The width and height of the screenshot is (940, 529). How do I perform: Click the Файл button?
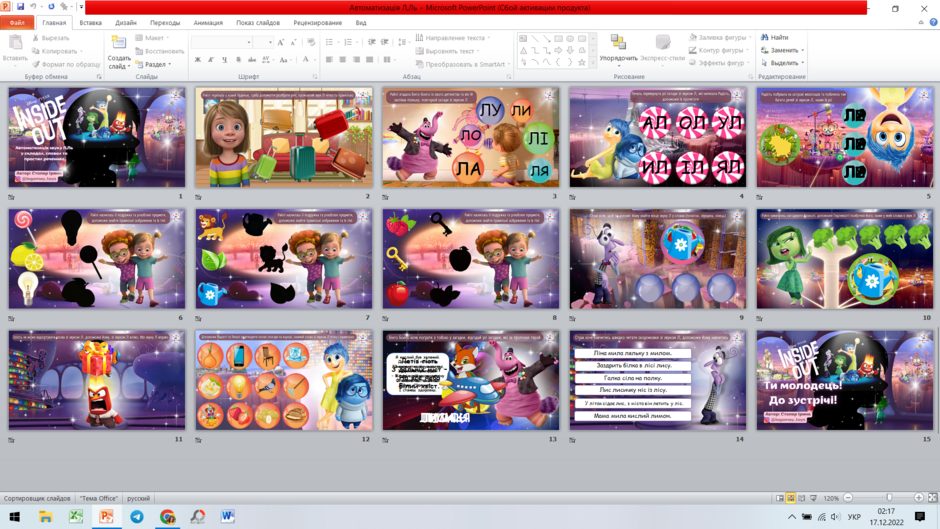tap(17, 23)
